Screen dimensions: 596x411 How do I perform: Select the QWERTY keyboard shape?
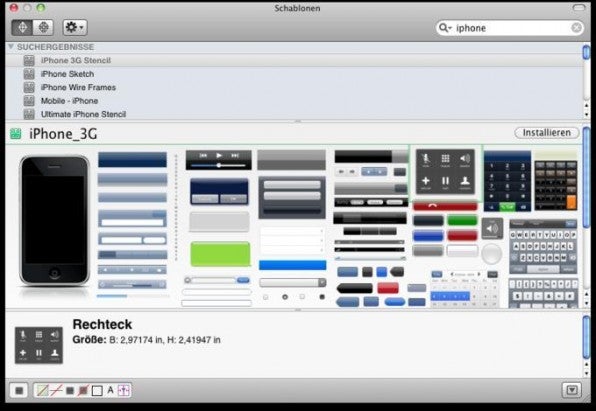pyautogui.click(x=543, y=247)
